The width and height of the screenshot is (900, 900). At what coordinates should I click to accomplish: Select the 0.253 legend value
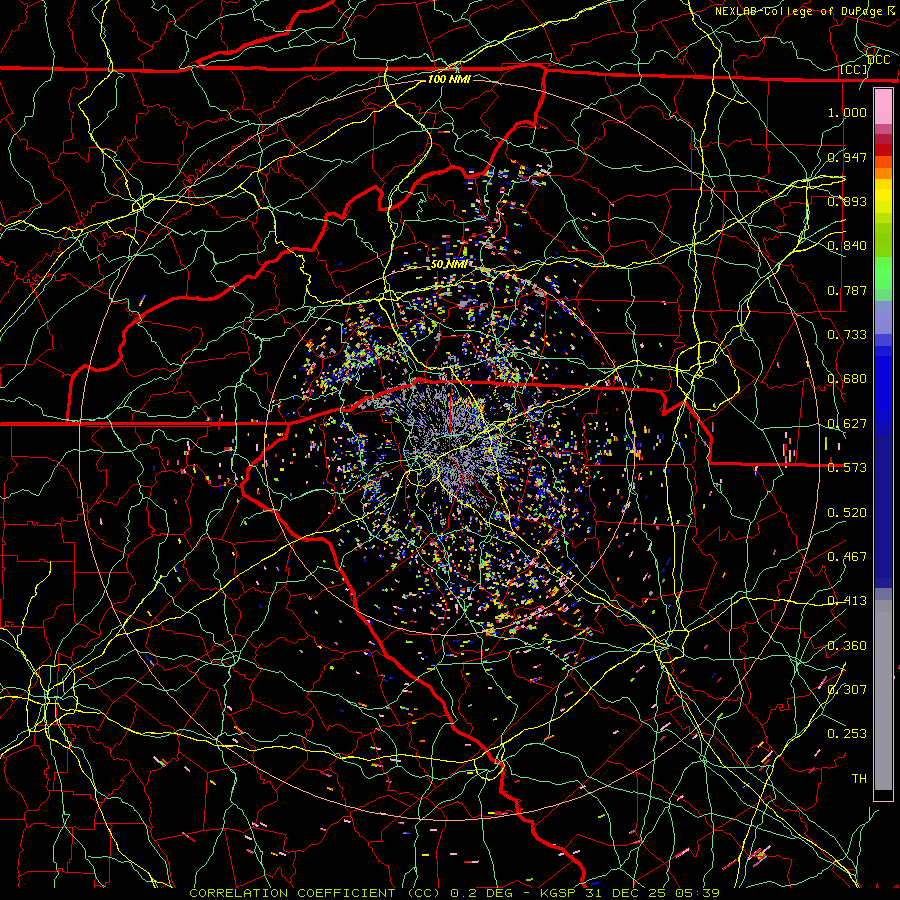(847, 734)
